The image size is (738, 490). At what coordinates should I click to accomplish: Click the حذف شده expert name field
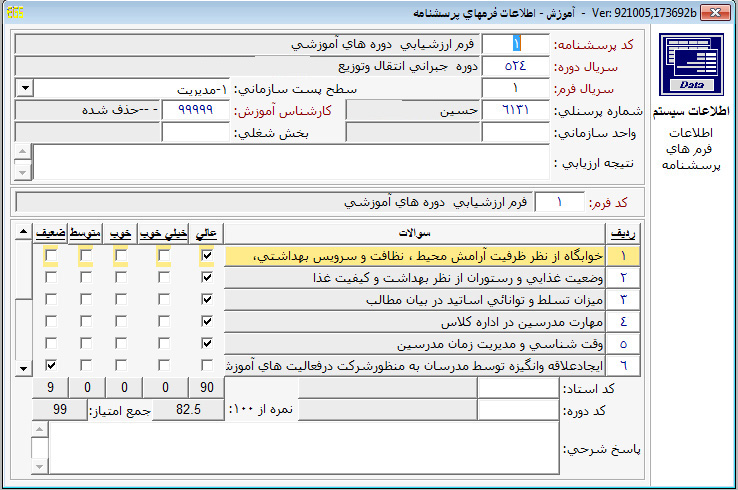click(88, 110)
